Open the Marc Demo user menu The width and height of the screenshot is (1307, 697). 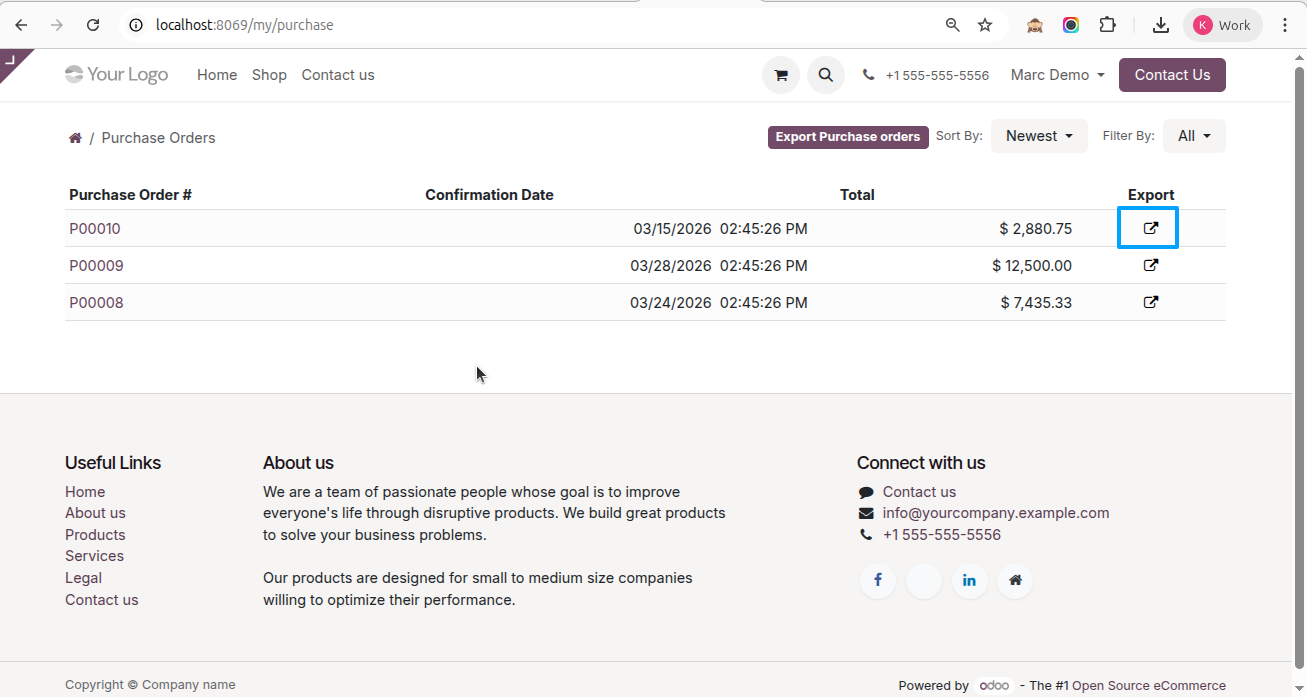(1057, 75)
